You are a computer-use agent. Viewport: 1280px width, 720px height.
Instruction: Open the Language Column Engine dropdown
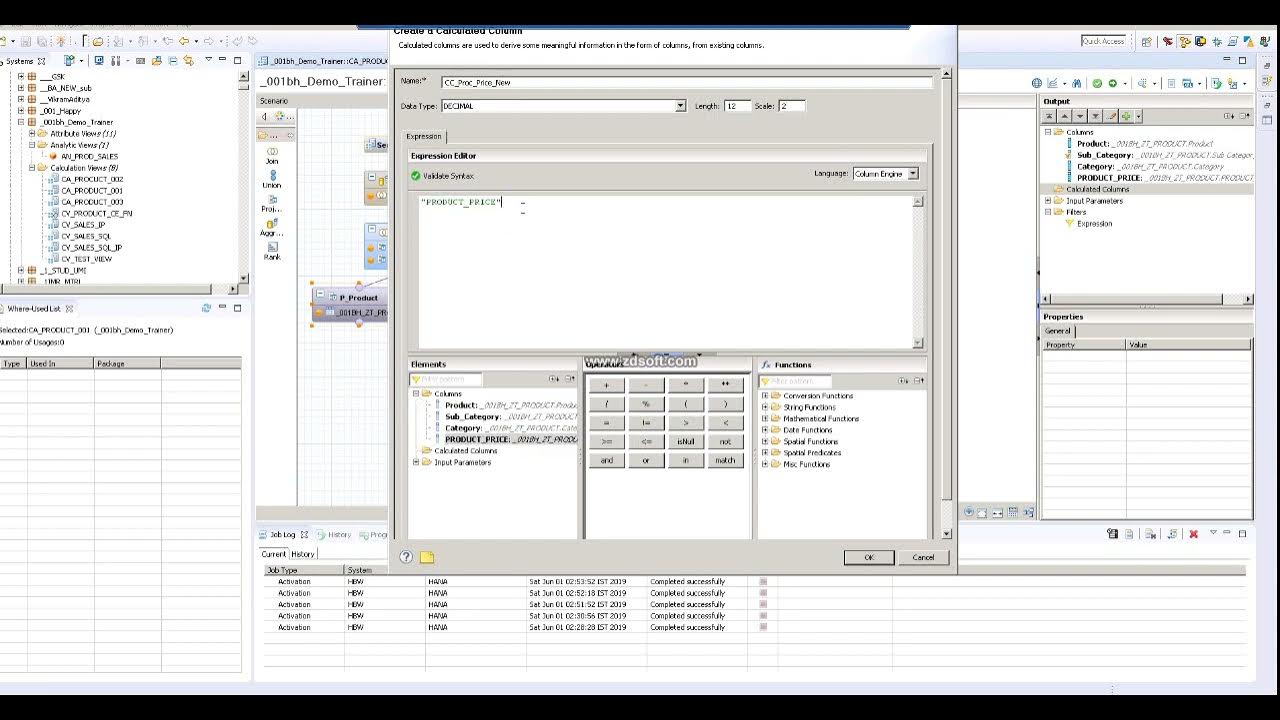pos(912,174)
